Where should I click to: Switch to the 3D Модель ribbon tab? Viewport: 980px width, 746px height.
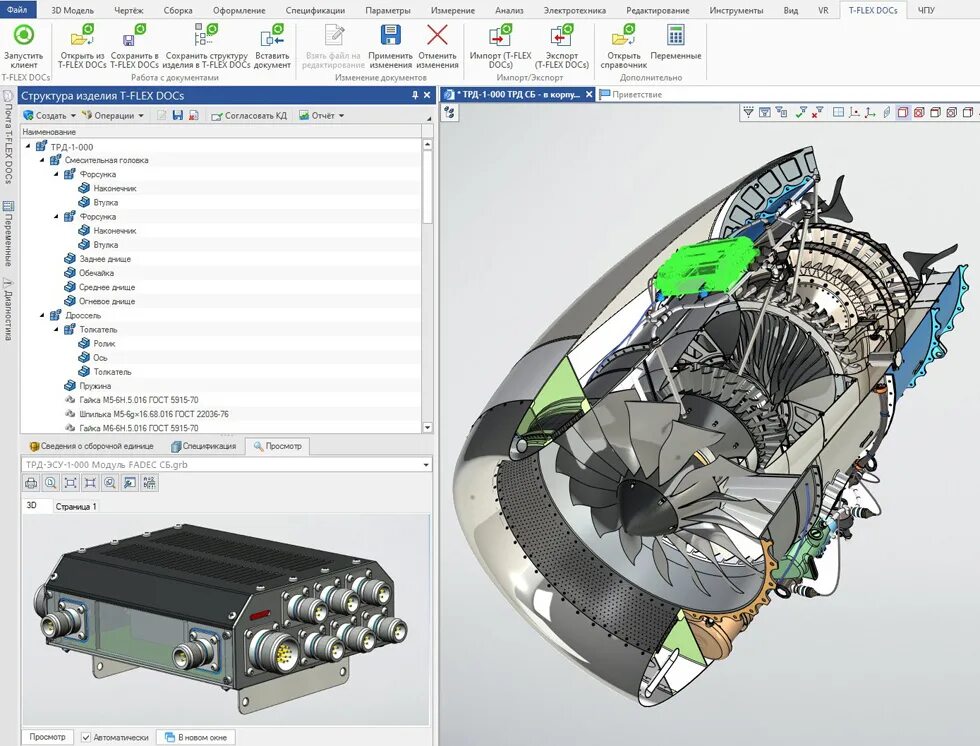pos(72,10)
